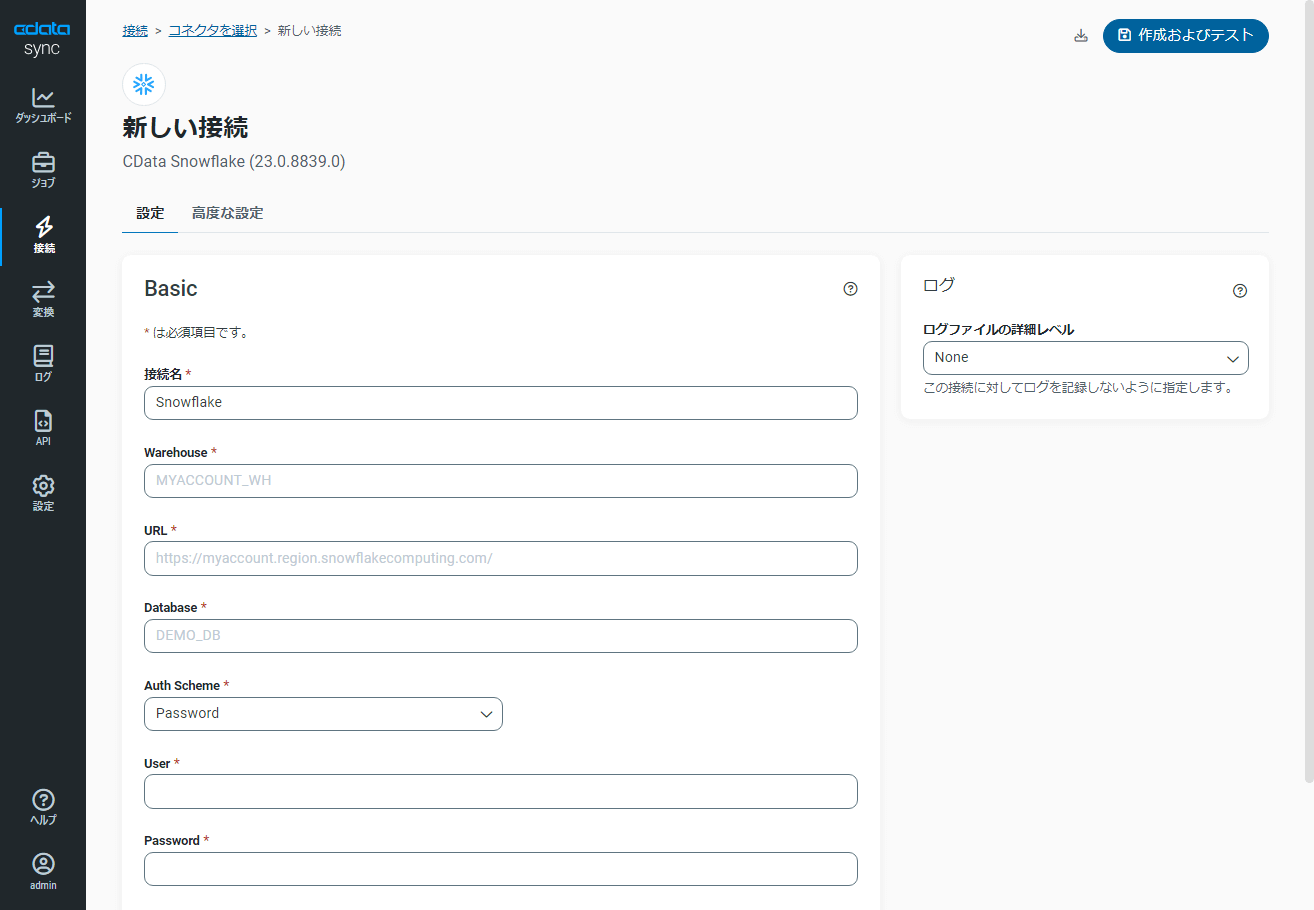Click the Auth Scheme field label
Screen dimensions: 1314x910
pyautogui.click(x=182, y=686)
